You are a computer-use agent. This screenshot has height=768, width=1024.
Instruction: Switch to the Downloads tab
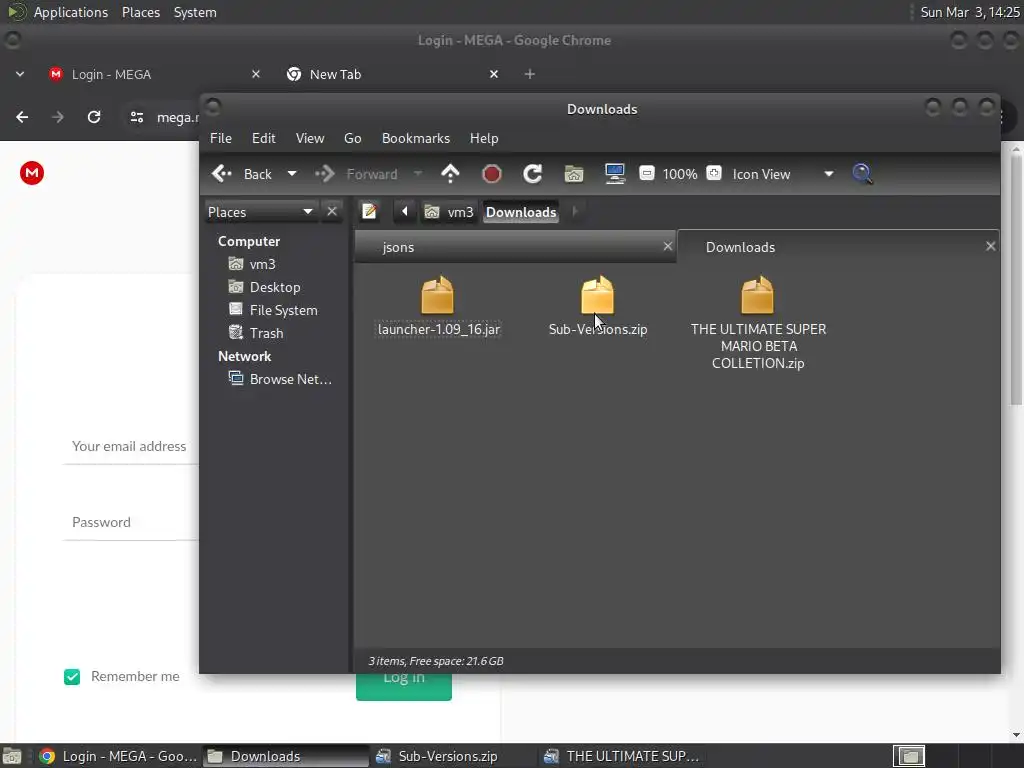click(x=838, y=247)
